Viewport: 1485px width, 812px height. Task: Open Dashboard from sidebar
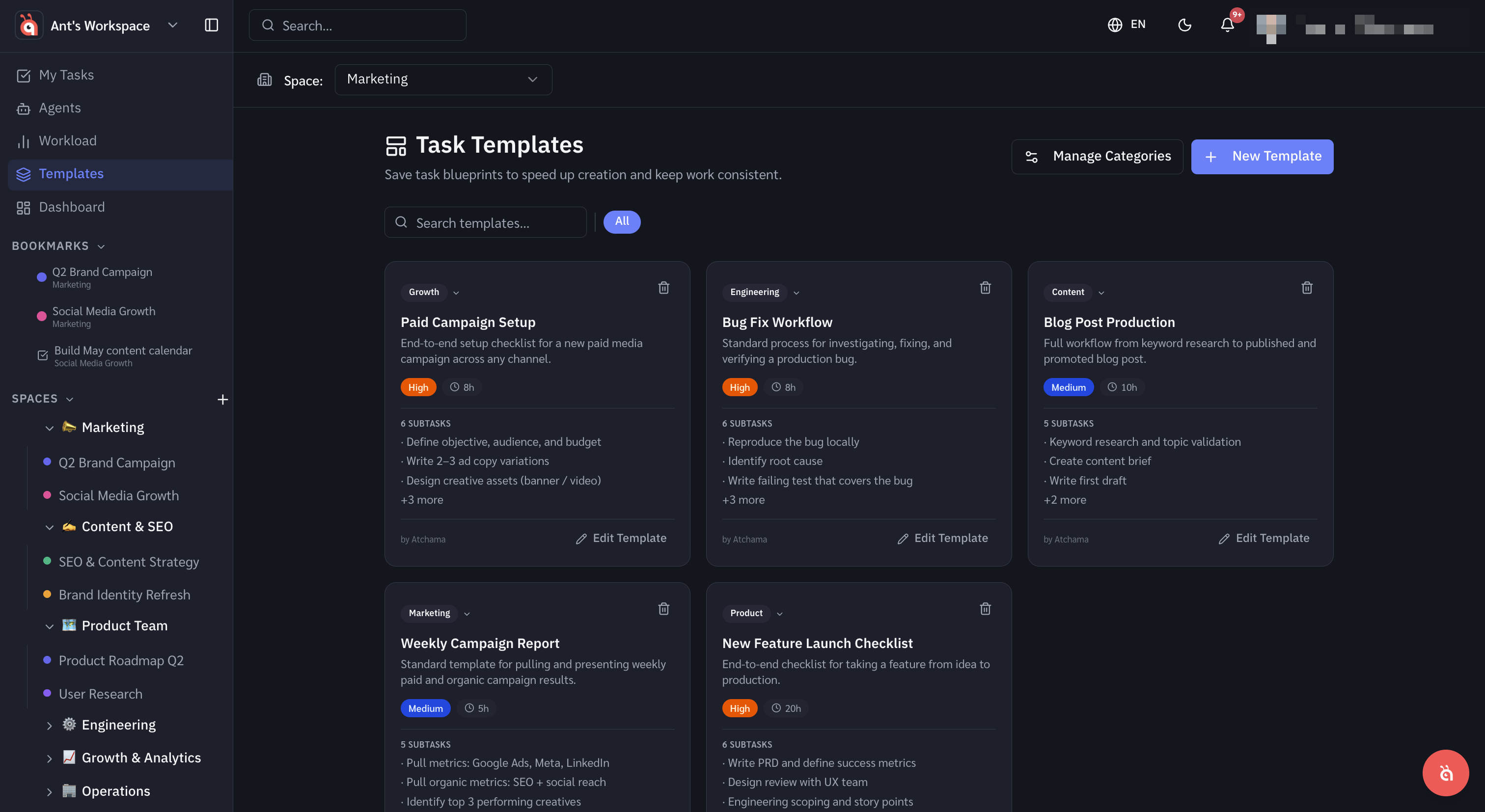120,208
